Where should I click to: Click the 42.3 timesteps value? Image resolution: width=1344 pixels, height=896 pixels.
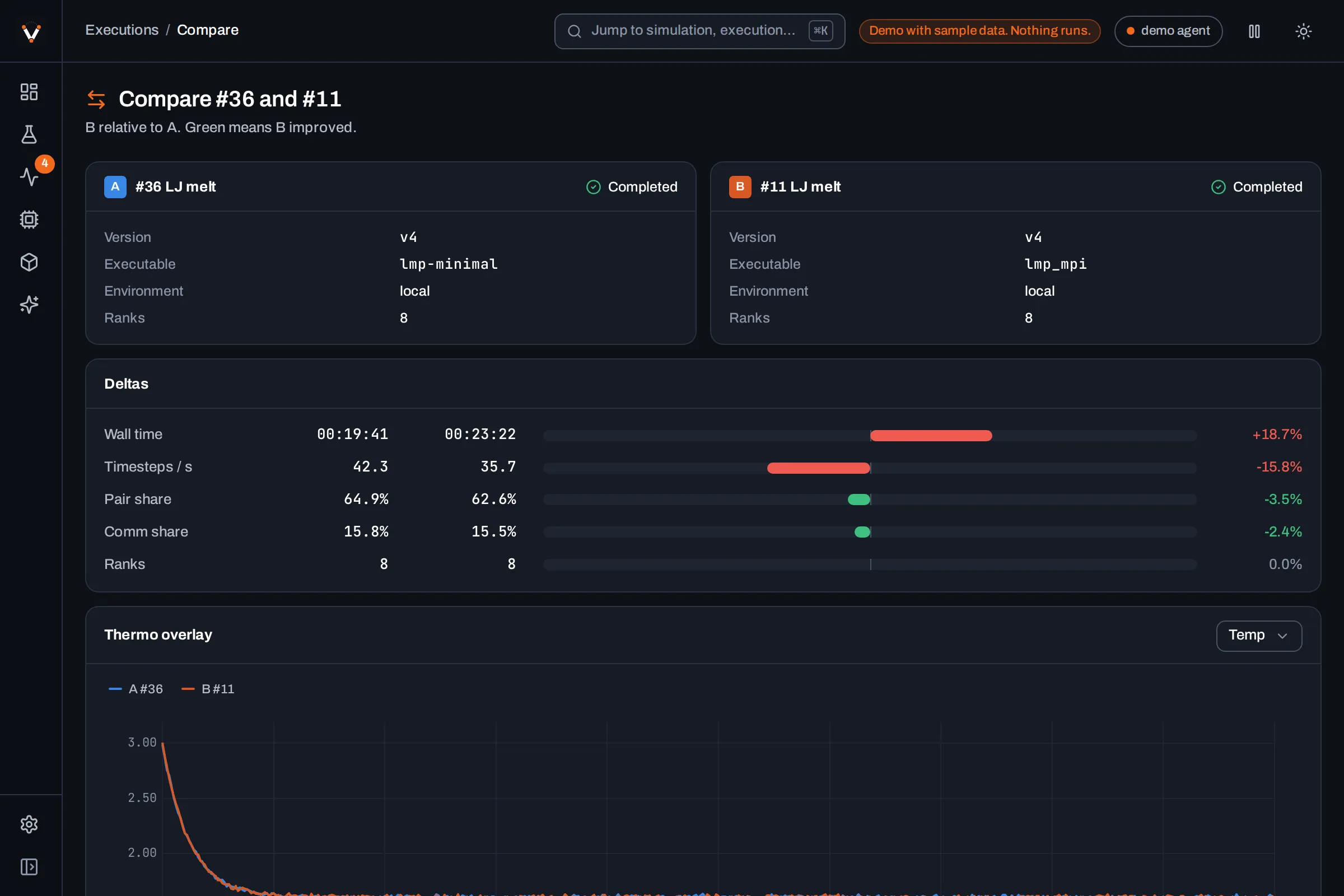(x=370, y=467)
